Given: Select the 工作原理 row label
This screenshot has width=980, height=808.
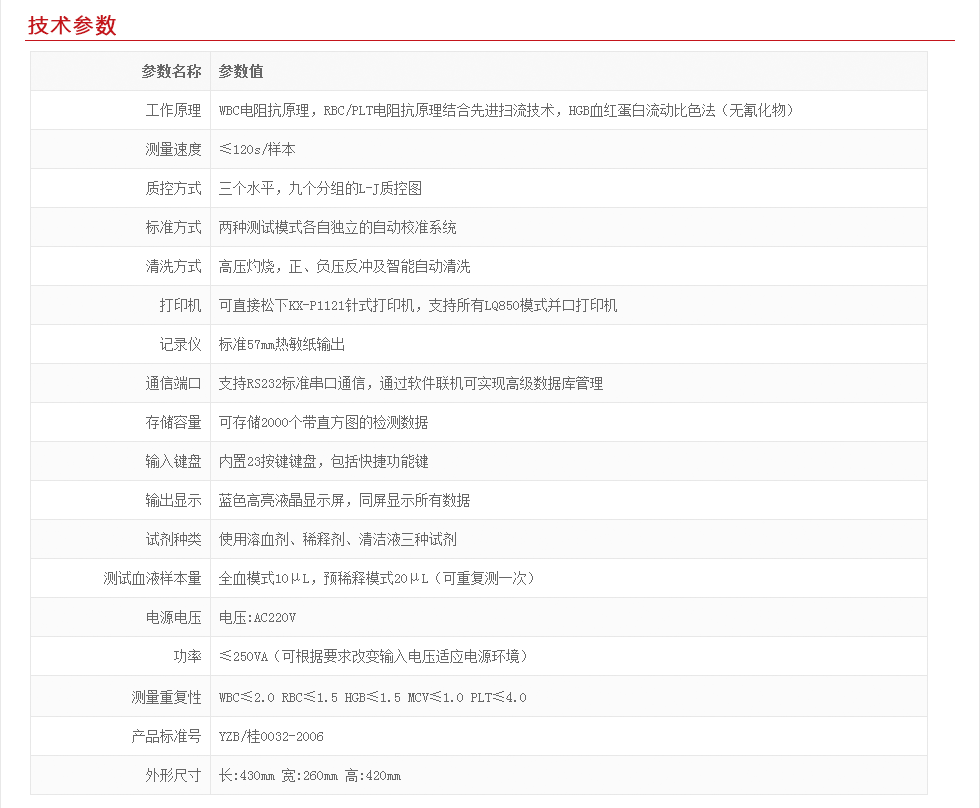Looking at the screenshot, I should [x=173, y=110].
